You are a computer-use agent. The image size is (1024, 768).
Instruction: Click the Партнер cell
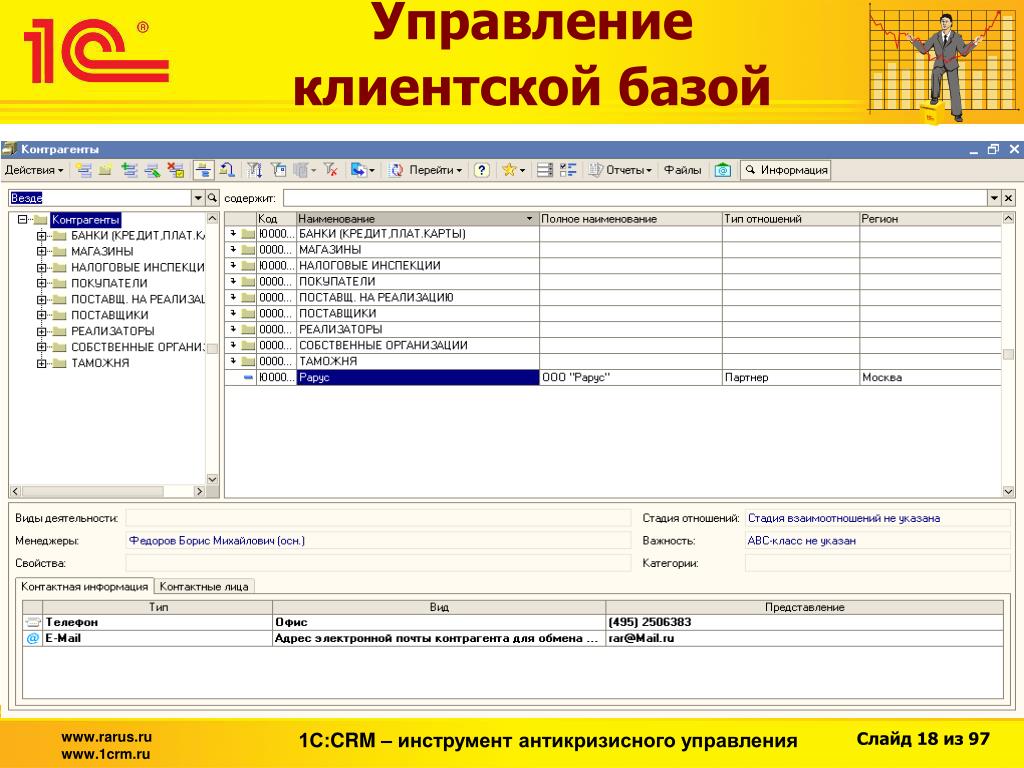[790, 377]
